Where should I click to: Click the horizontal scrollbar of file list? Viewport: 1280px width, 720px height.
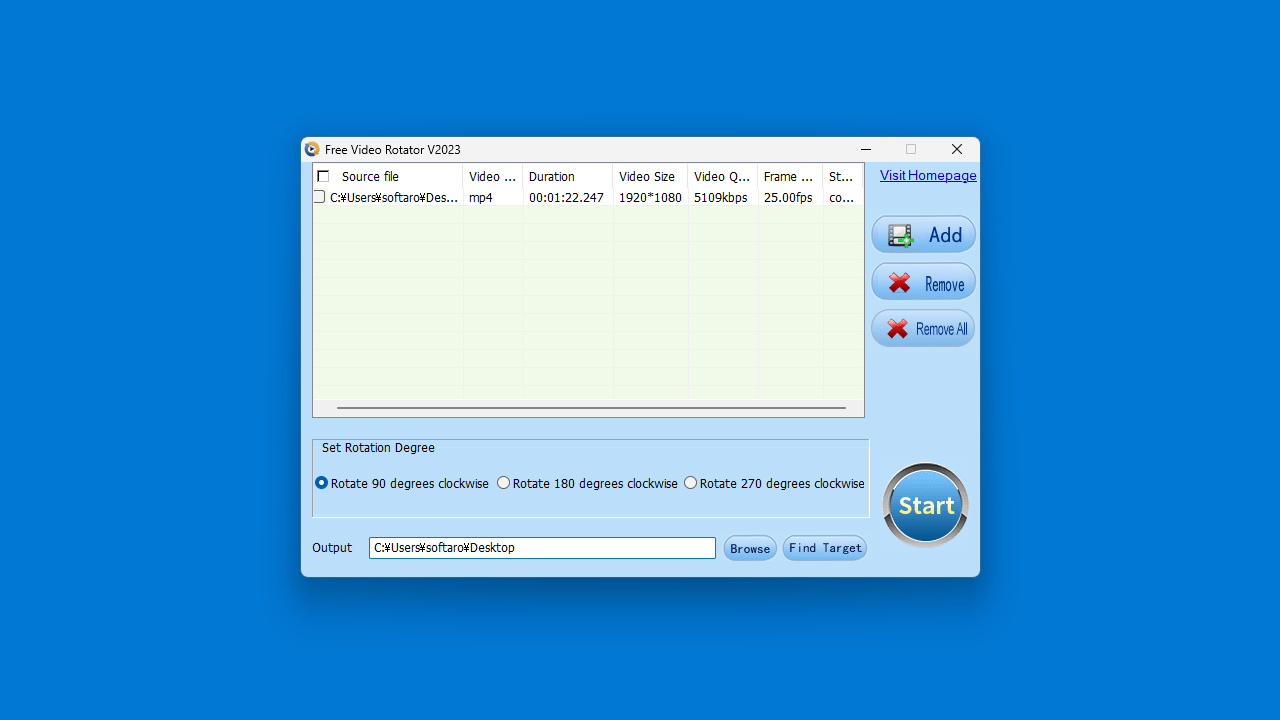[x=591, y=408]
